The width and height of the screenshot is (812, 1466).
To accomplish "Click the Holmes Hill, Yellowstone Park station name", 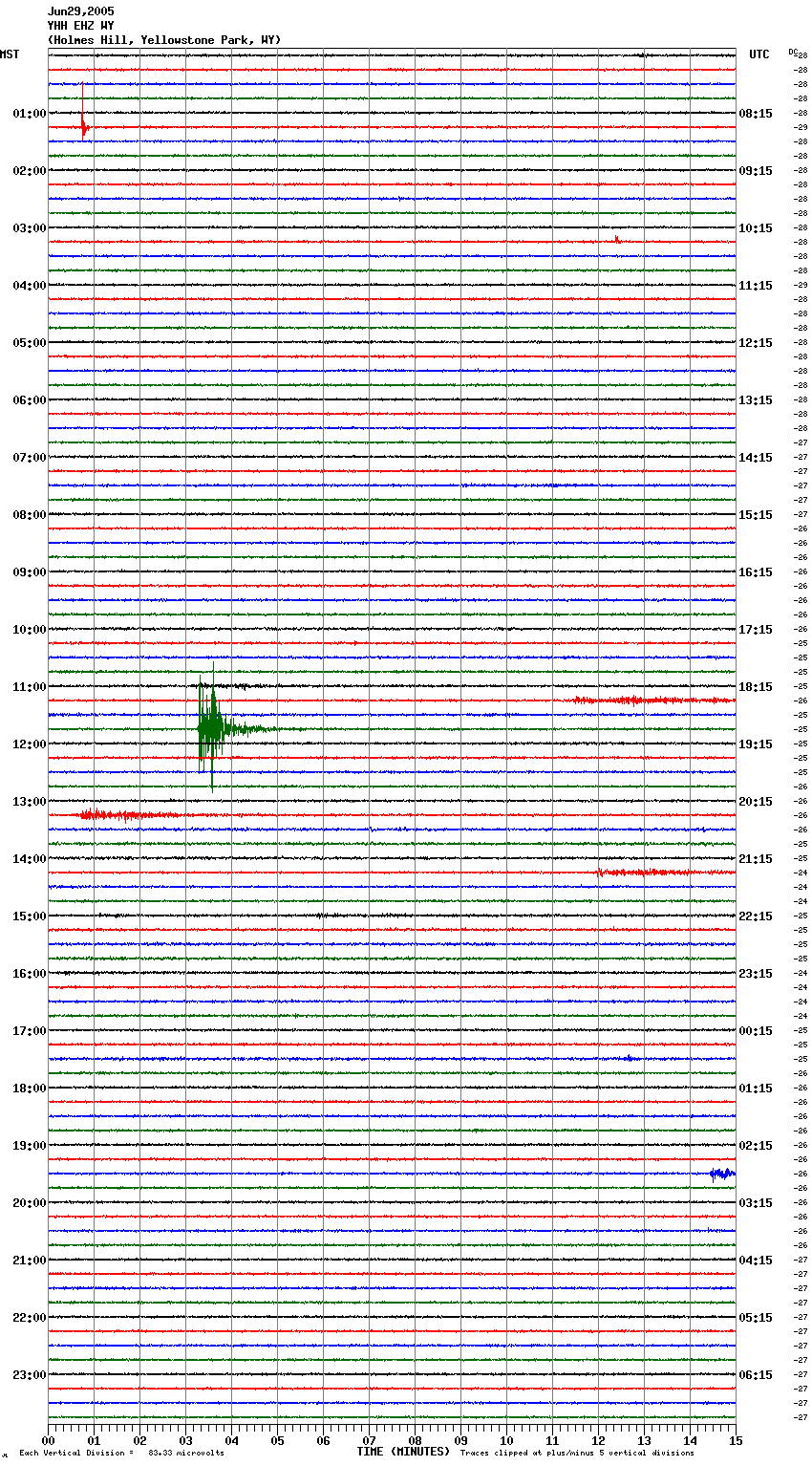I will point(164,40).
